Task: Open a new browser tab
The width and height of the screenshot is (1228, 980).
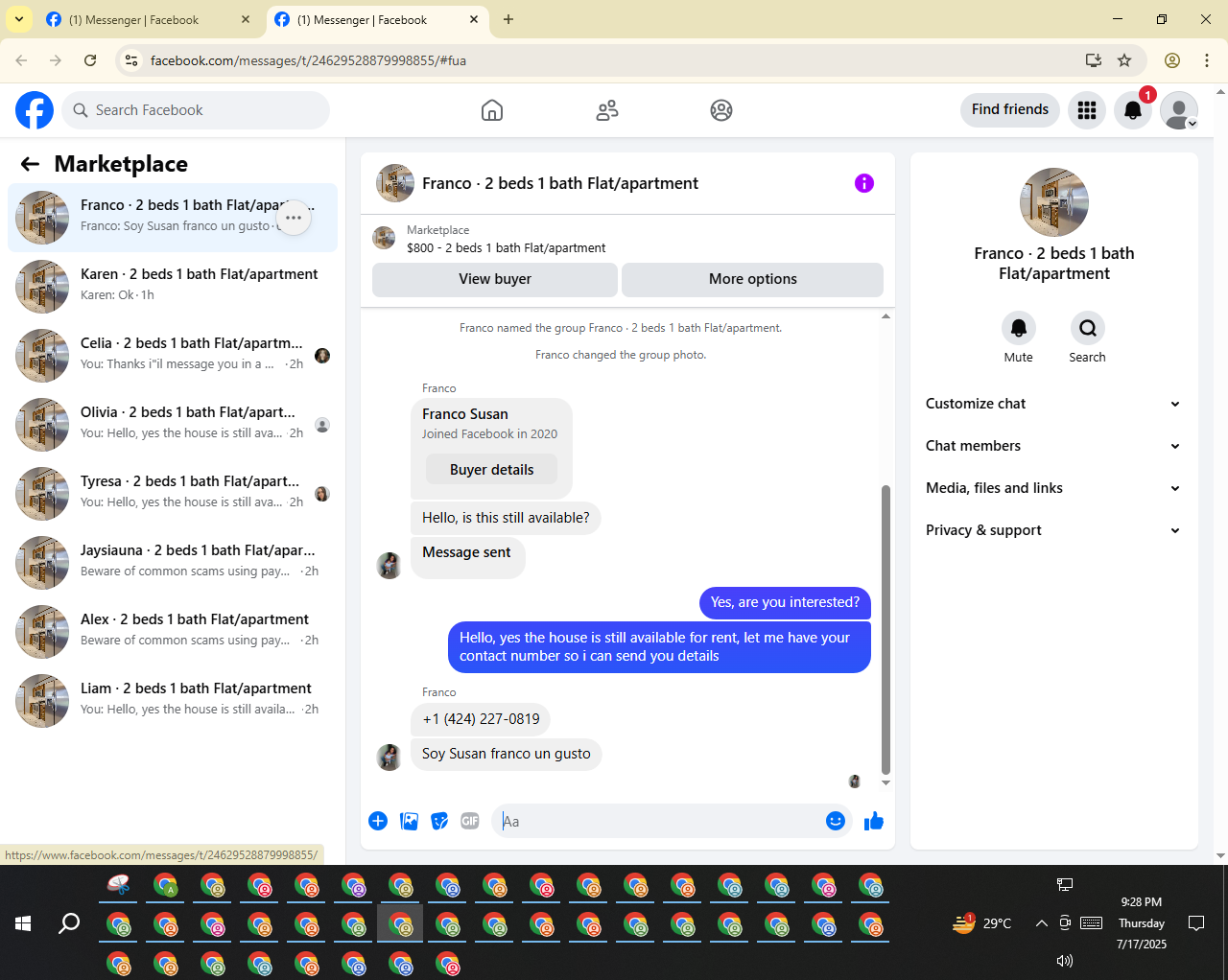Action: click(508, 19)
